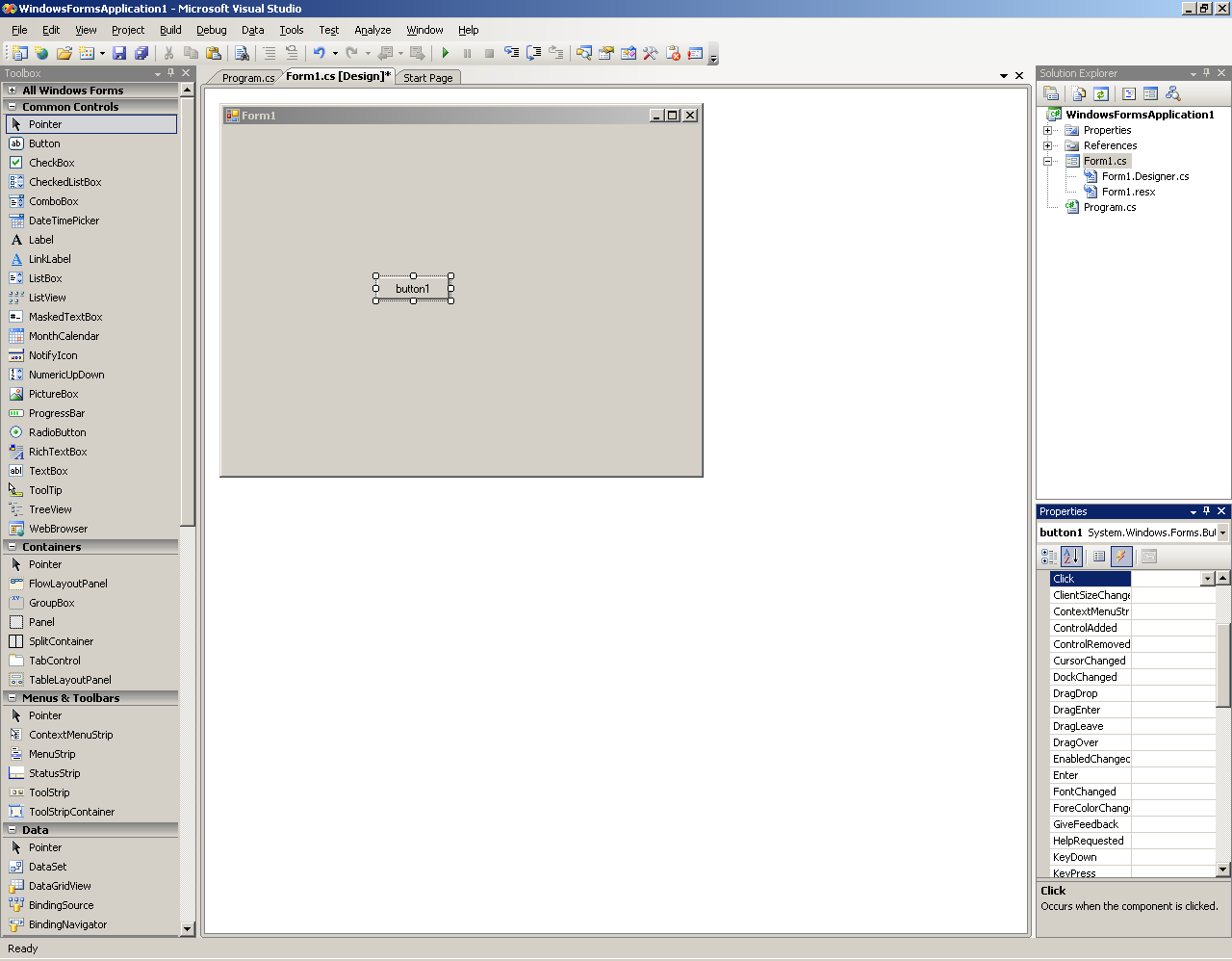1232x961 pixels.
Task: Toggle auto-hide pin on Toolbox panel
Action: click(171, 73)
